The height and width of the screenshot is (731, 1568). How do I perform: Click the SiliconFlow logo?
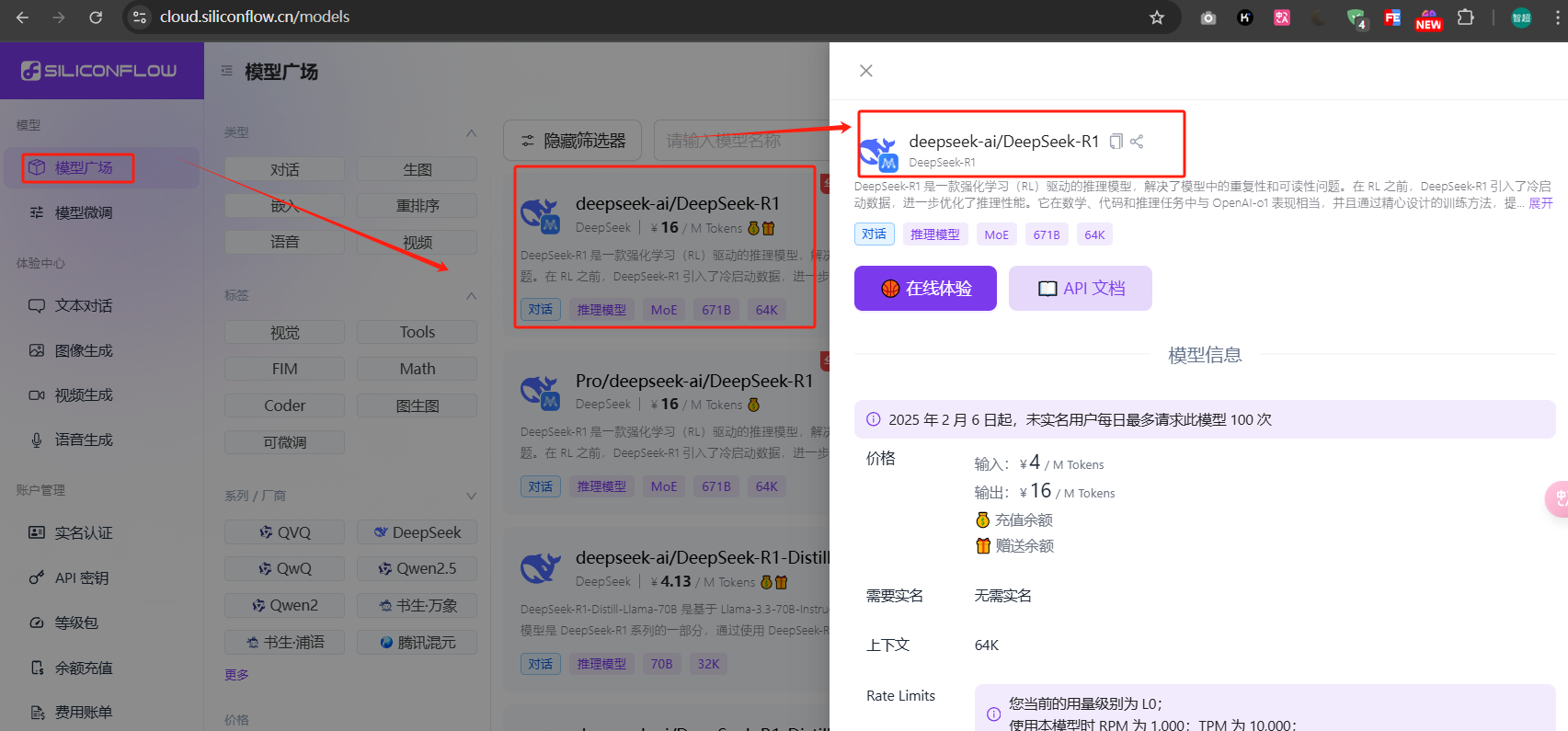point(99,71)
